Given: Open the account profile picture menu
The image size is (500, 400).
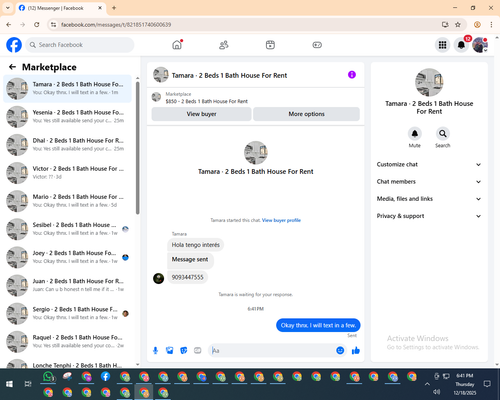Looking at the screenshot, I should (x=480, y=45).
